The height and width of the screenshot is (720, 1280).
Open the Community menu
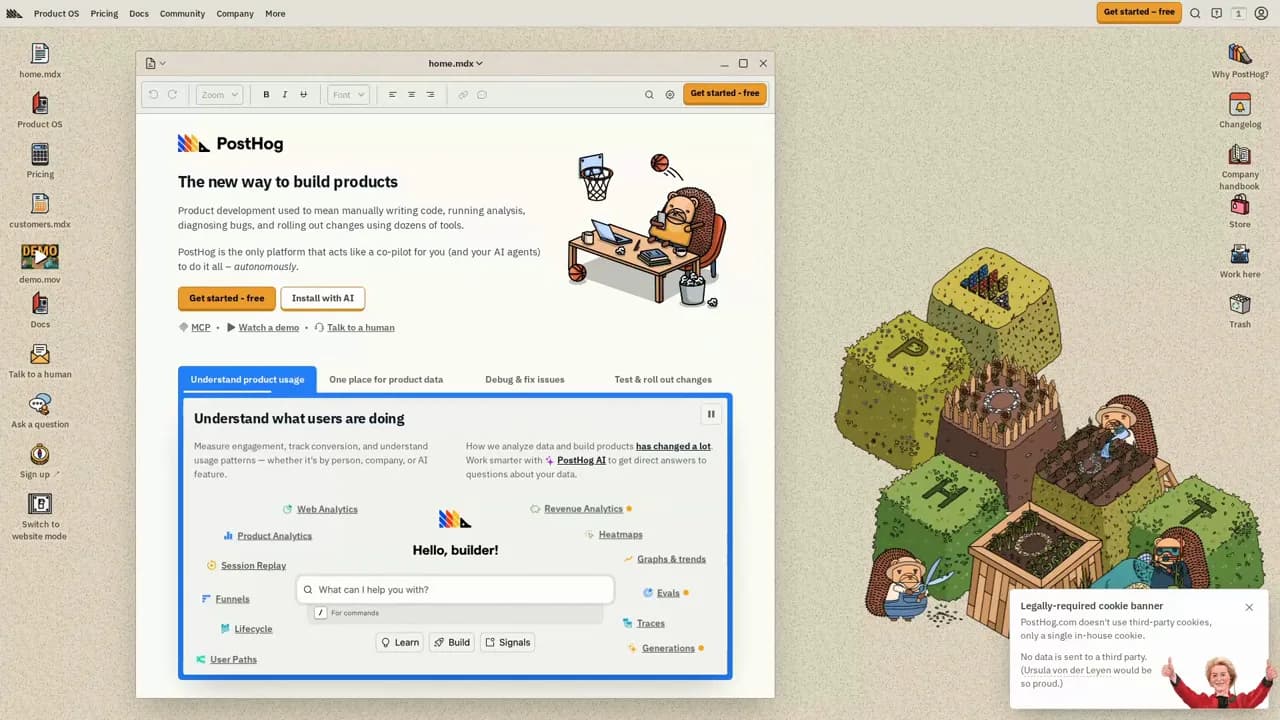tap(182, 14)
